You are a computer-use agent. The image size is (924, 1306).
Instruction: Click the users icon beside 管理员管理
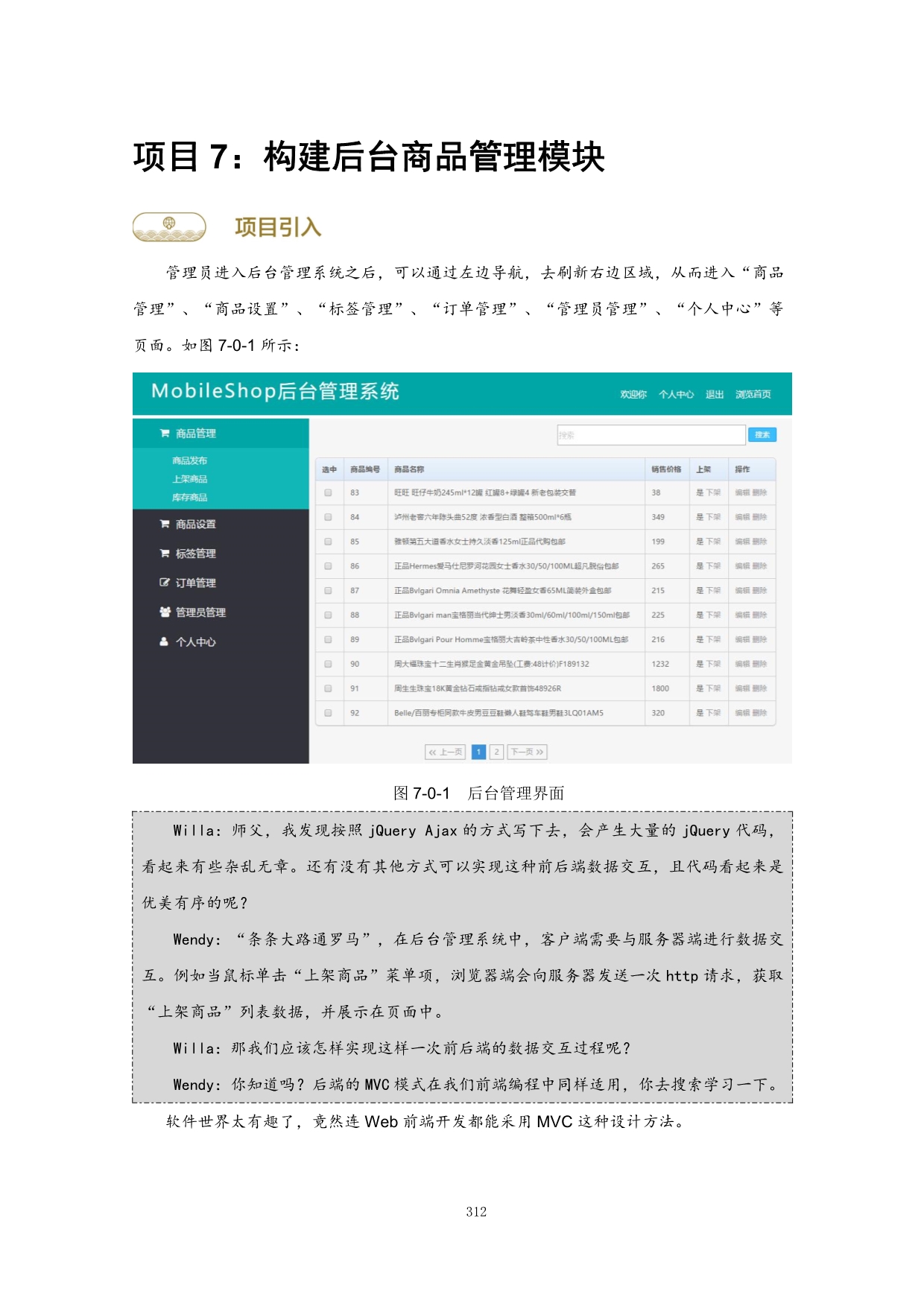coord(165,612)
